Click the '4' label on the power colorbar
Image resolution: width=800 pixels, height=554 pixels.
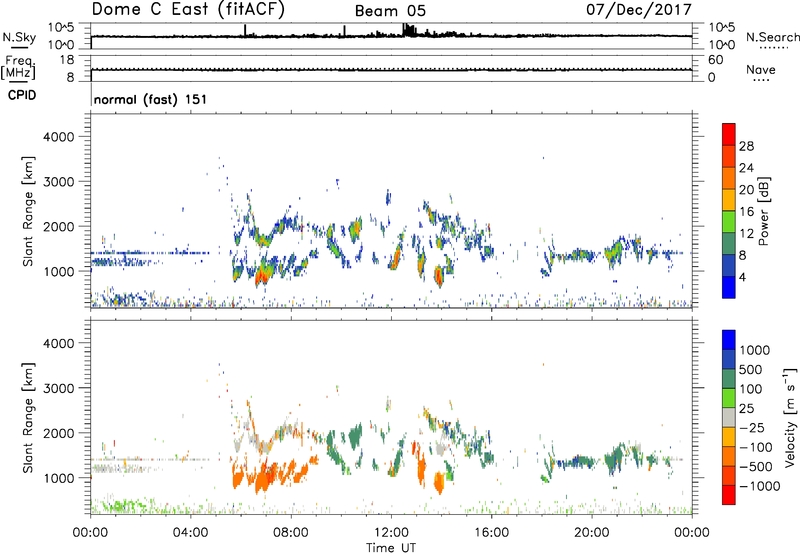tap(743, 277)
